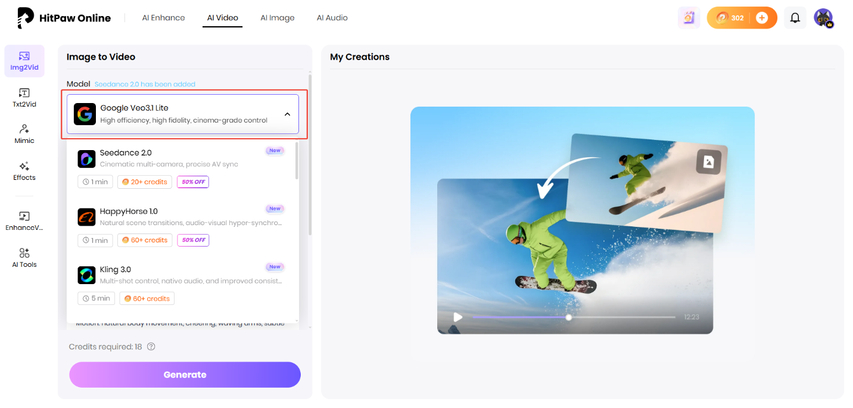Click the Kling 3.0 model icon
The height and width of the screenshot is (408, 853).
pos(86,275)
